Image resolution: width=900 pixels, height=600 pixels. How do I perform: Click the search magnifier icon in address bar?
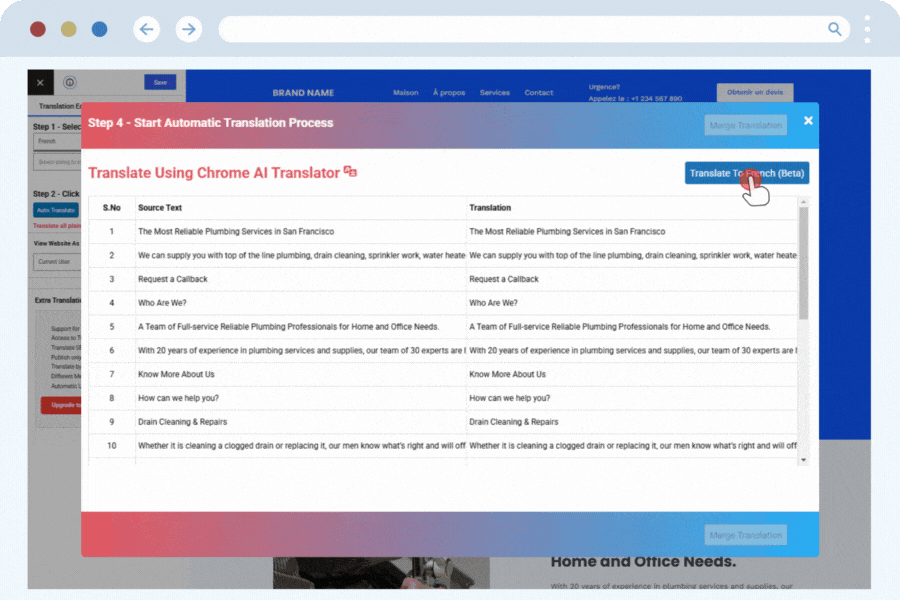tap(835, 29)
